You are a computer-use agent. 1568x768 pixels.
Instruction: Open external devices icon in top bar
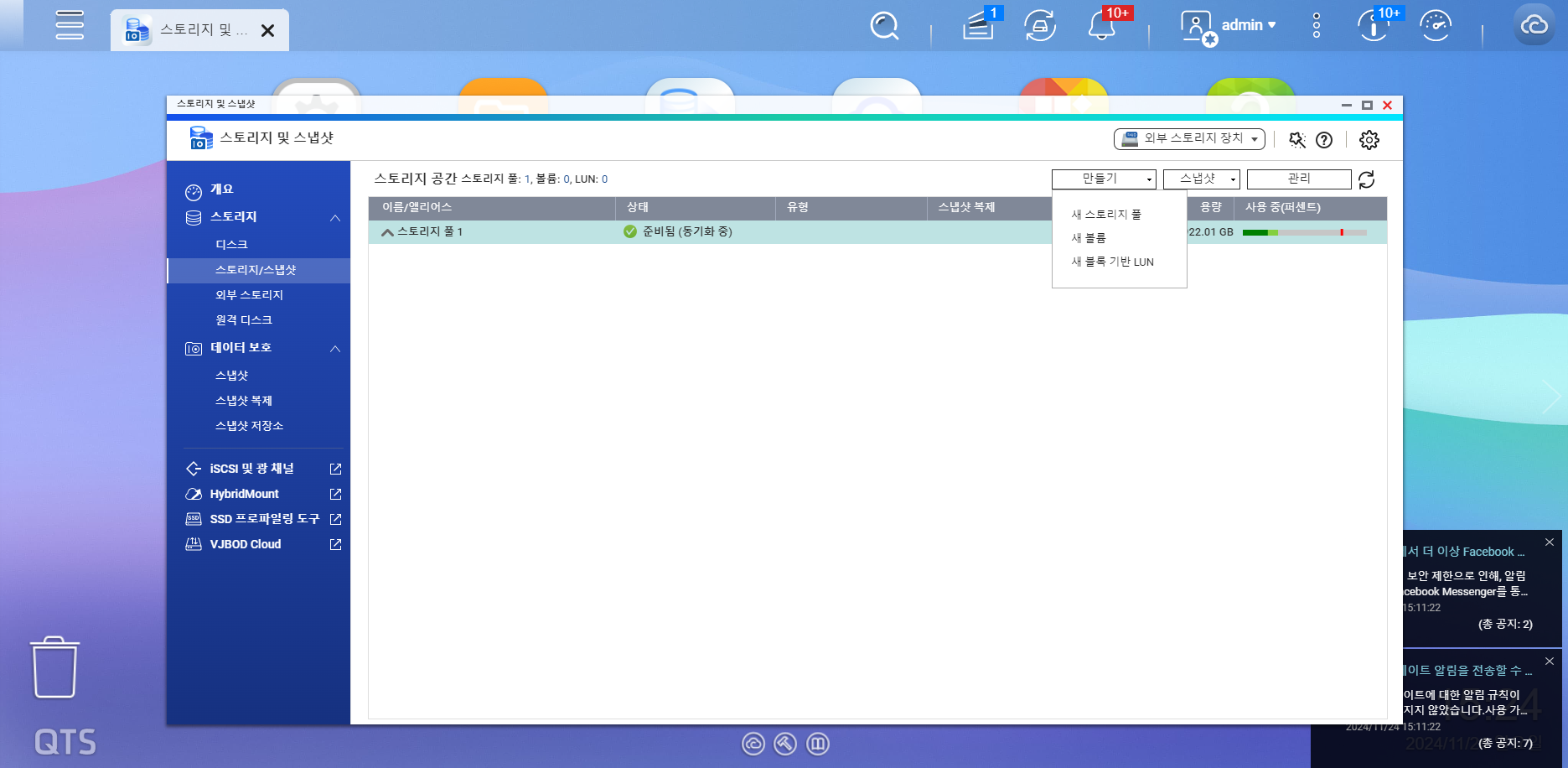(1040, 26)
